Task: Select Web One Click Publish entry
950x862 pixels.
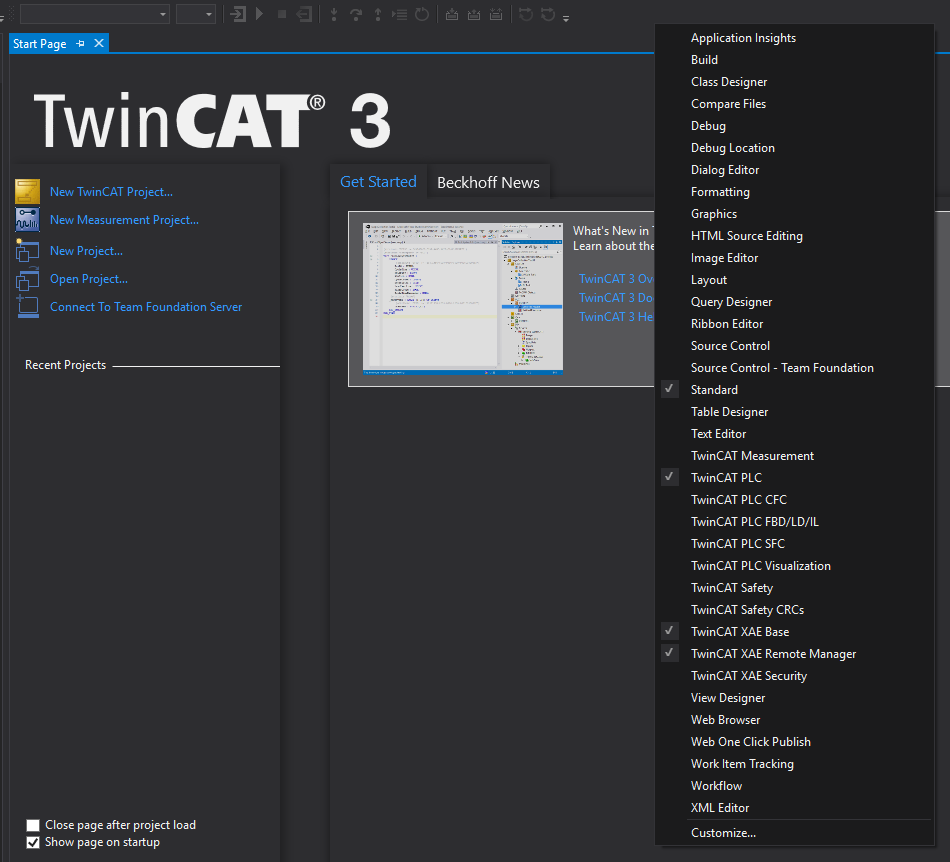Action: click(x=794, y=741)
